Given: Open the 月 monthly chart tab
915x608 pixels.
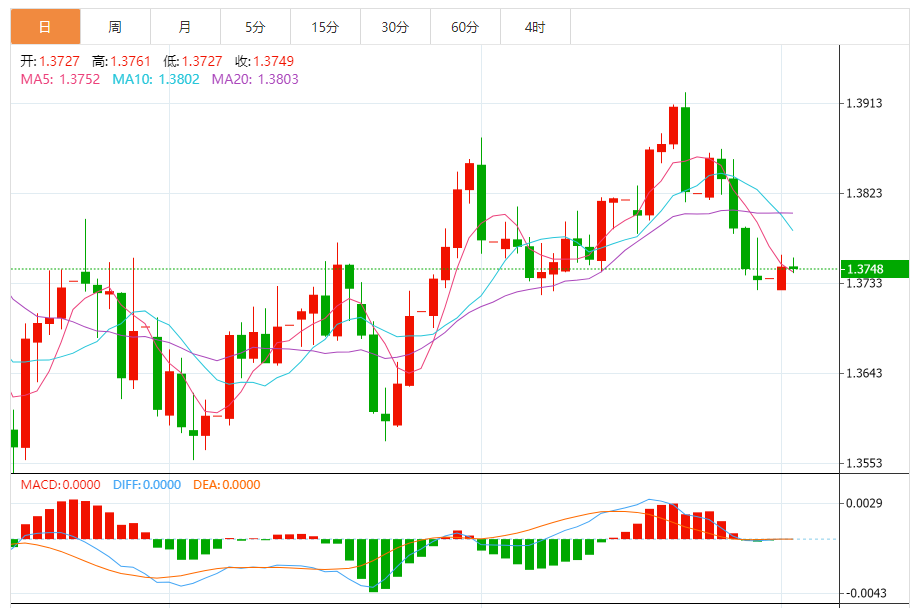Looking at the screenshot, I should tap(185, 27).
